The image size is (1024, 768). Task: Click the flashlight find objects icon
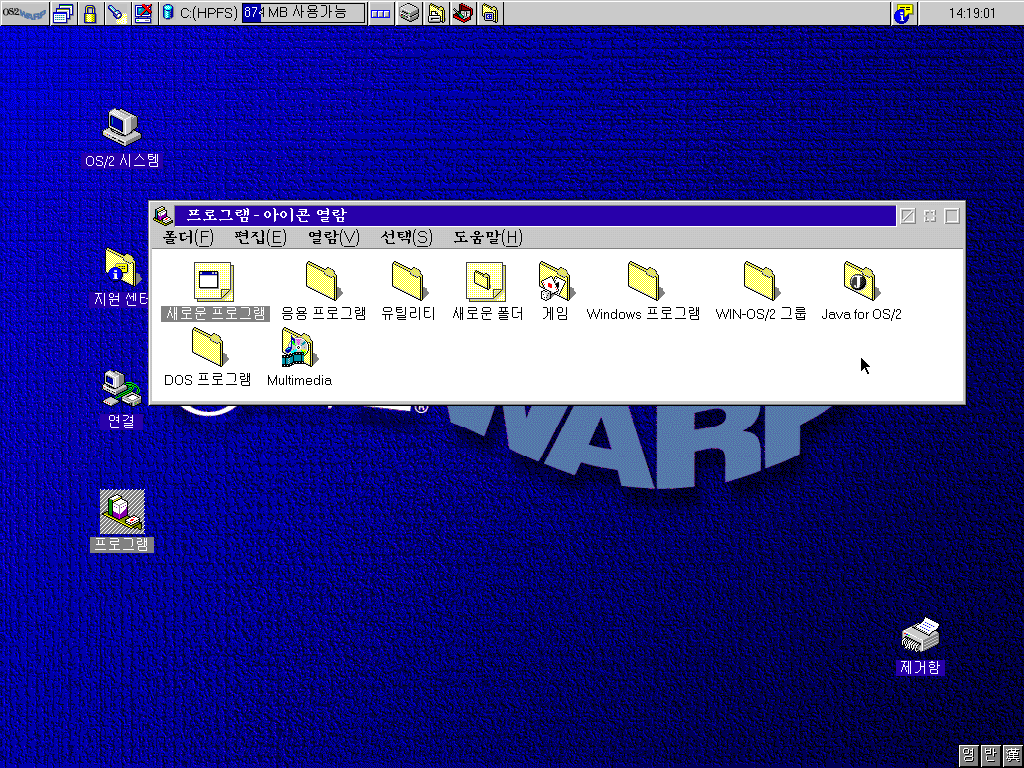point(117,13)
